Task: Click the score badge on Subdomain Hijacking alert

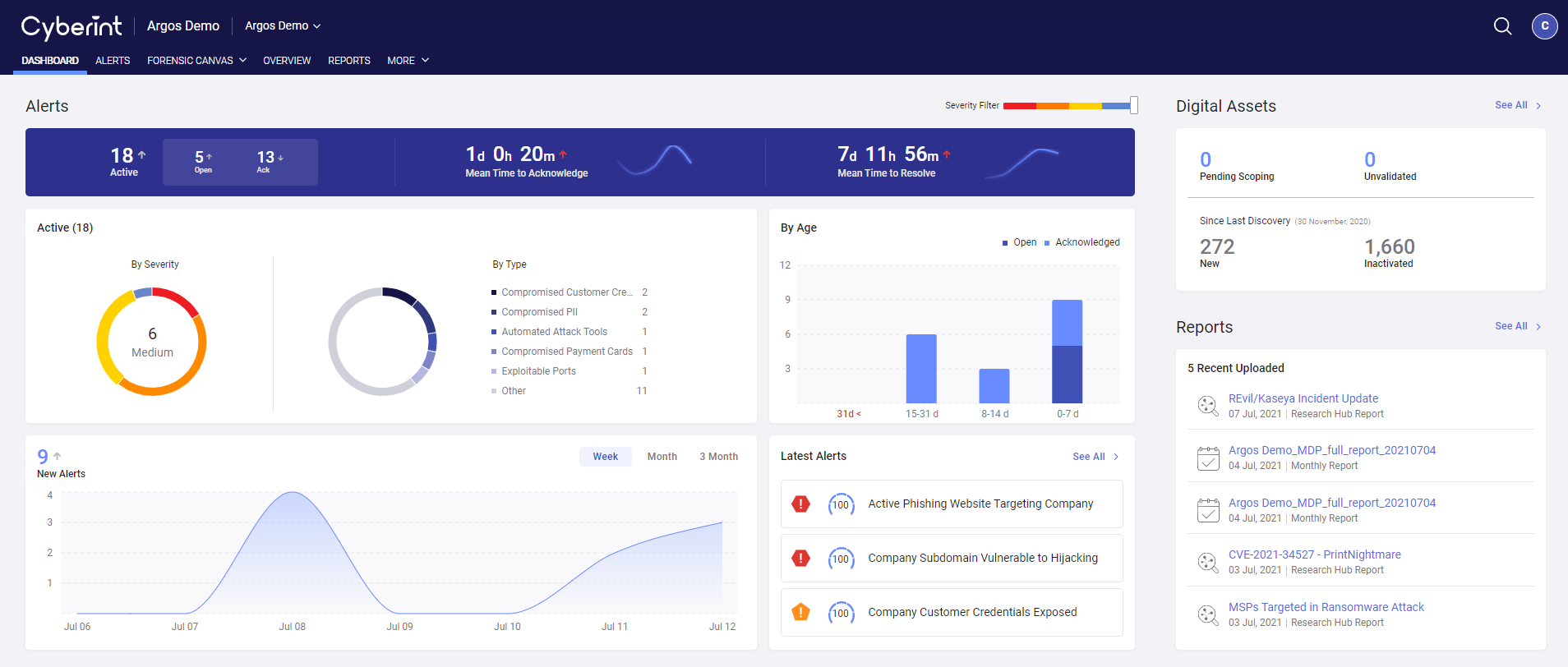Action: [x=841, y=559]
